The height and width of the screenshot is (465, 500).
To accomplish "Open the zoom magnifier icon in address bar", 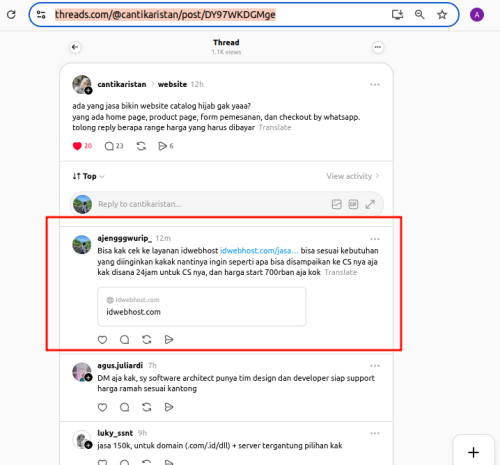I will pyautogui.click(x=420, y=15).
